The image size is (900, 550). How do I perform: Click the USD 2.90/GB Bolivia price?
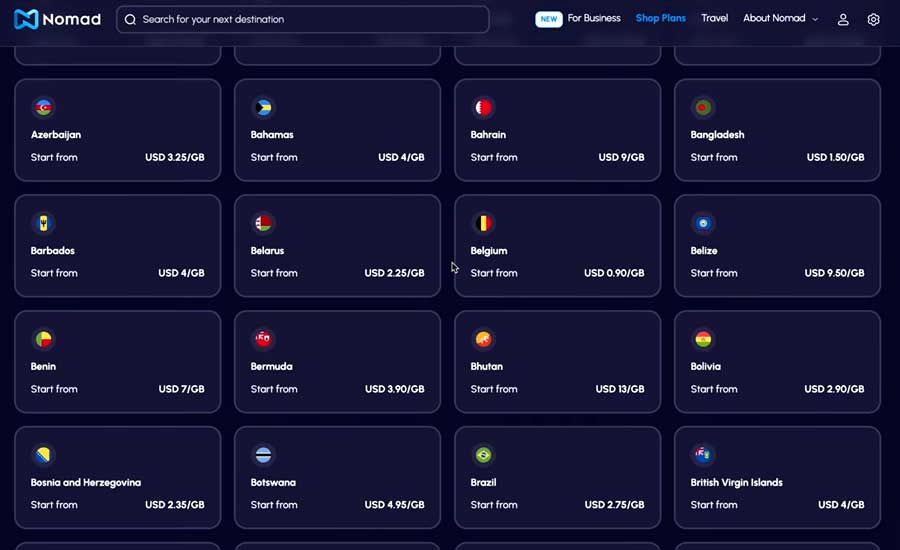[834, 389]
